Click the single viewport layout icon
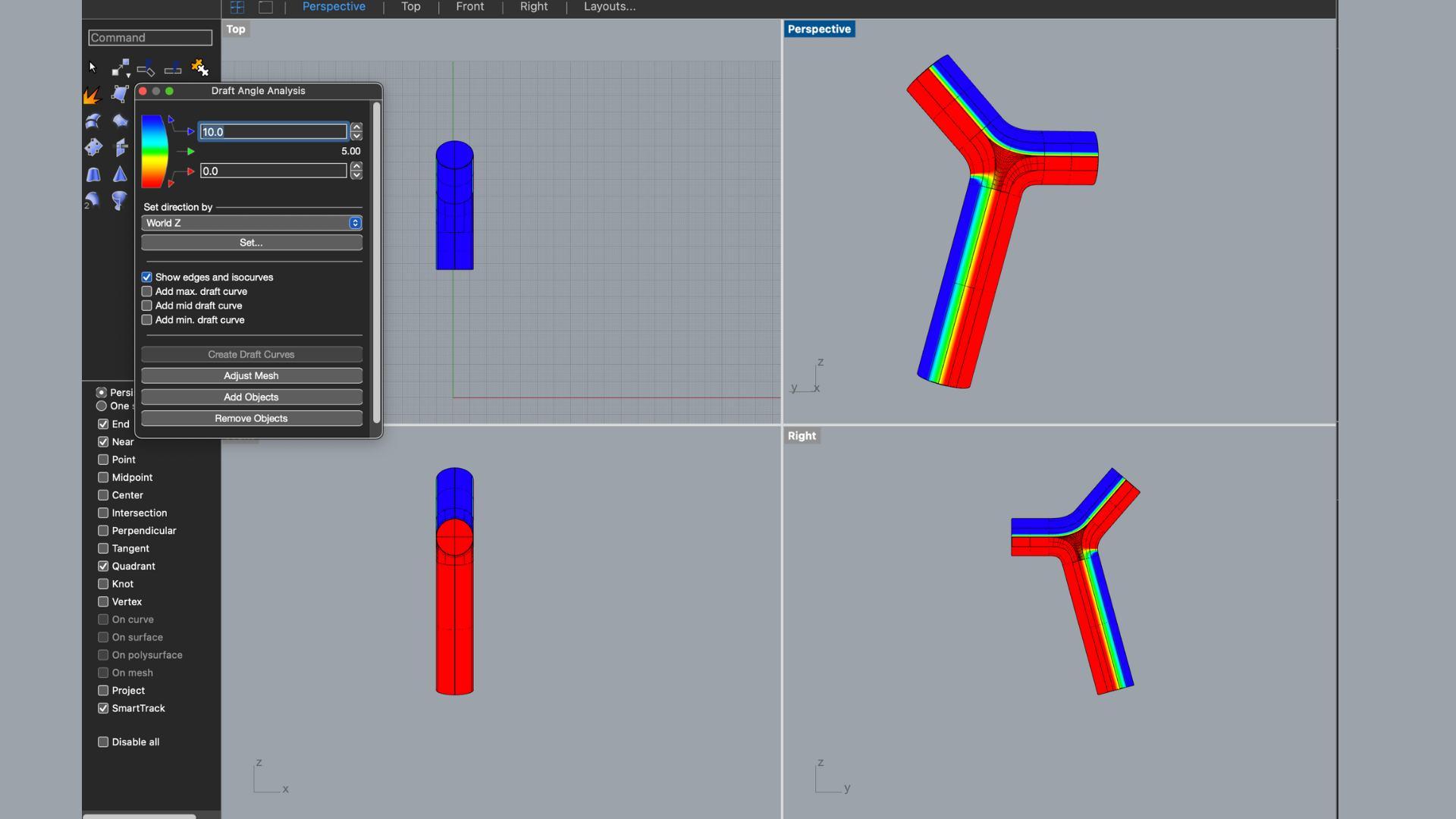The image size is (1456, 819). (265, 7)
